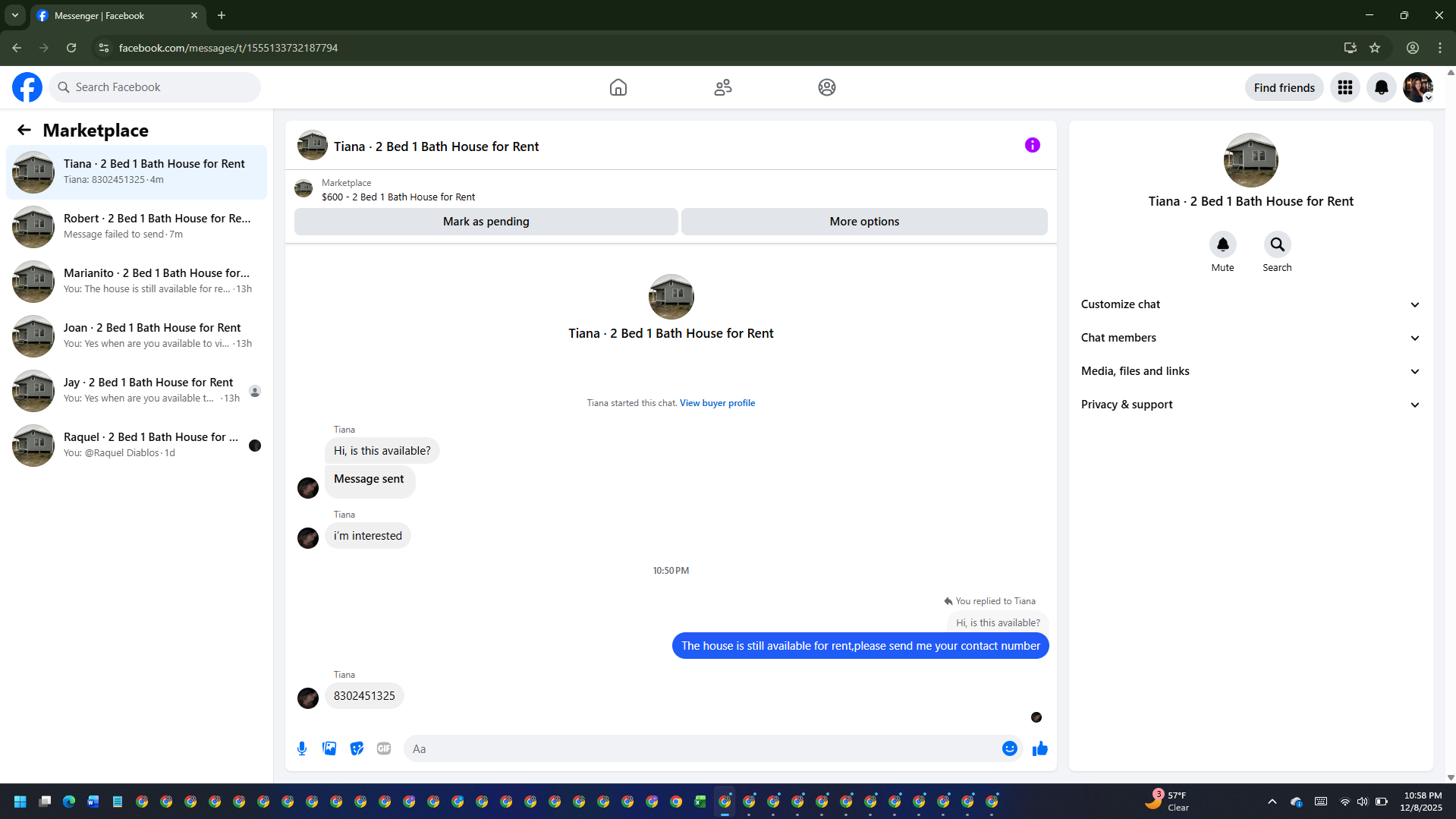Choose a GIF icon
The image size is (1456, 819).
pyautogui.click(x=384, y=748)
